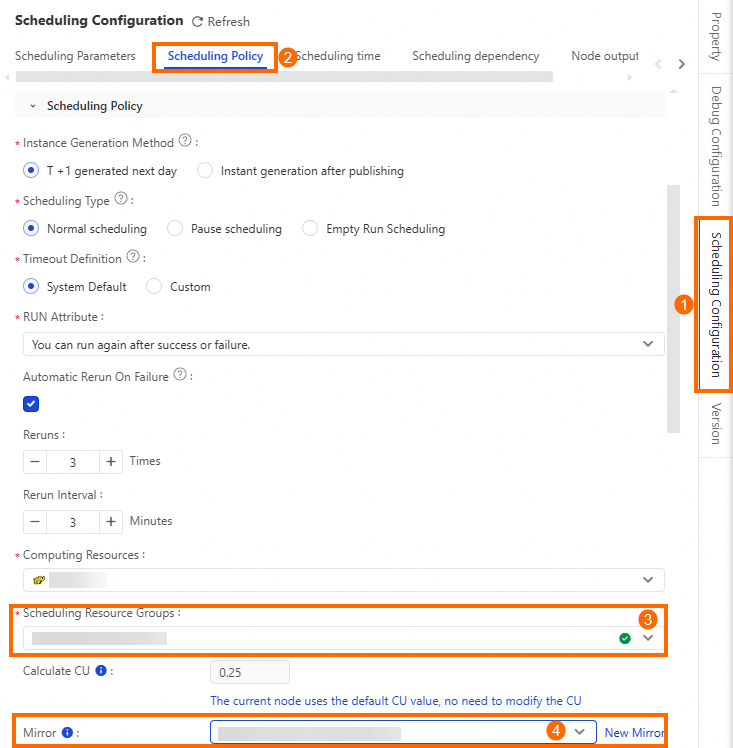Click the New Mirror link
The image size is (733, 748).
(634, 733)
